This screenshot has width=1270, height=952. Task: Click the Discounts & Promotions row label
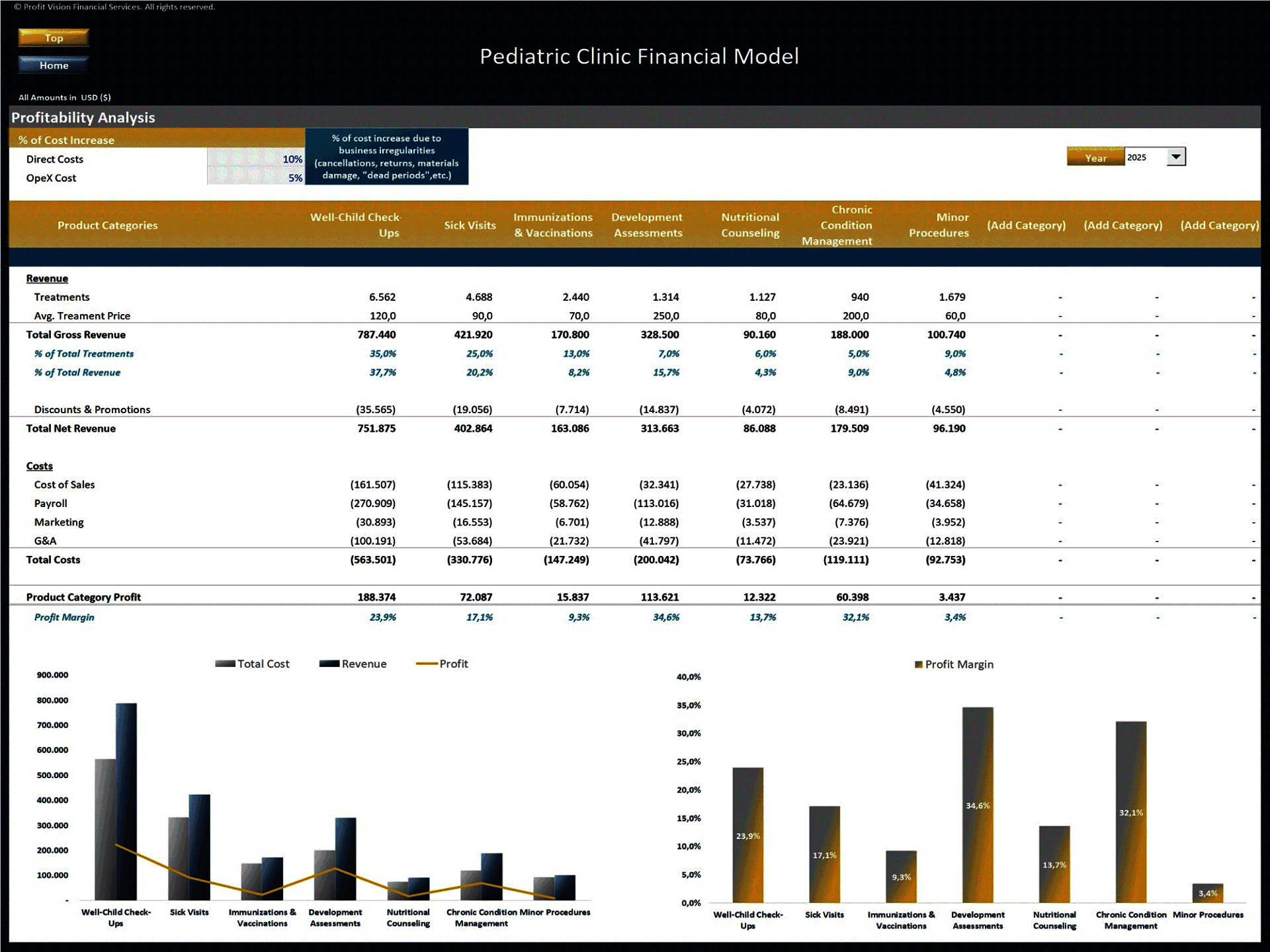point(92,409)
